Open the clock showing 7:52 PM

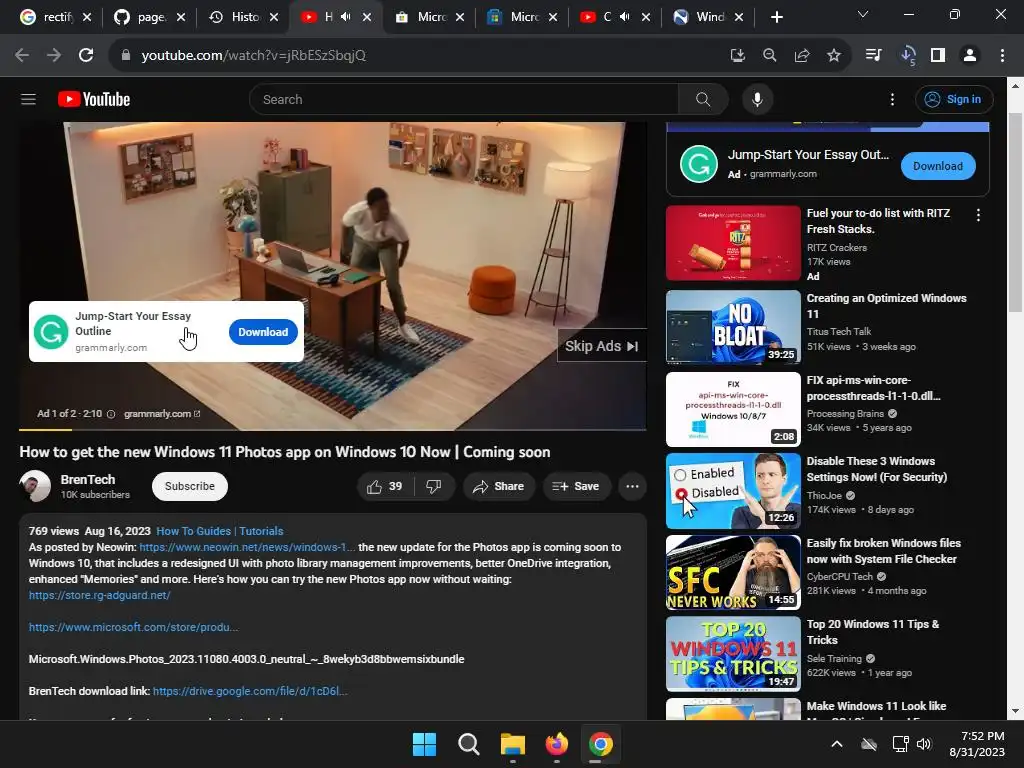click(x=977, y=744)
